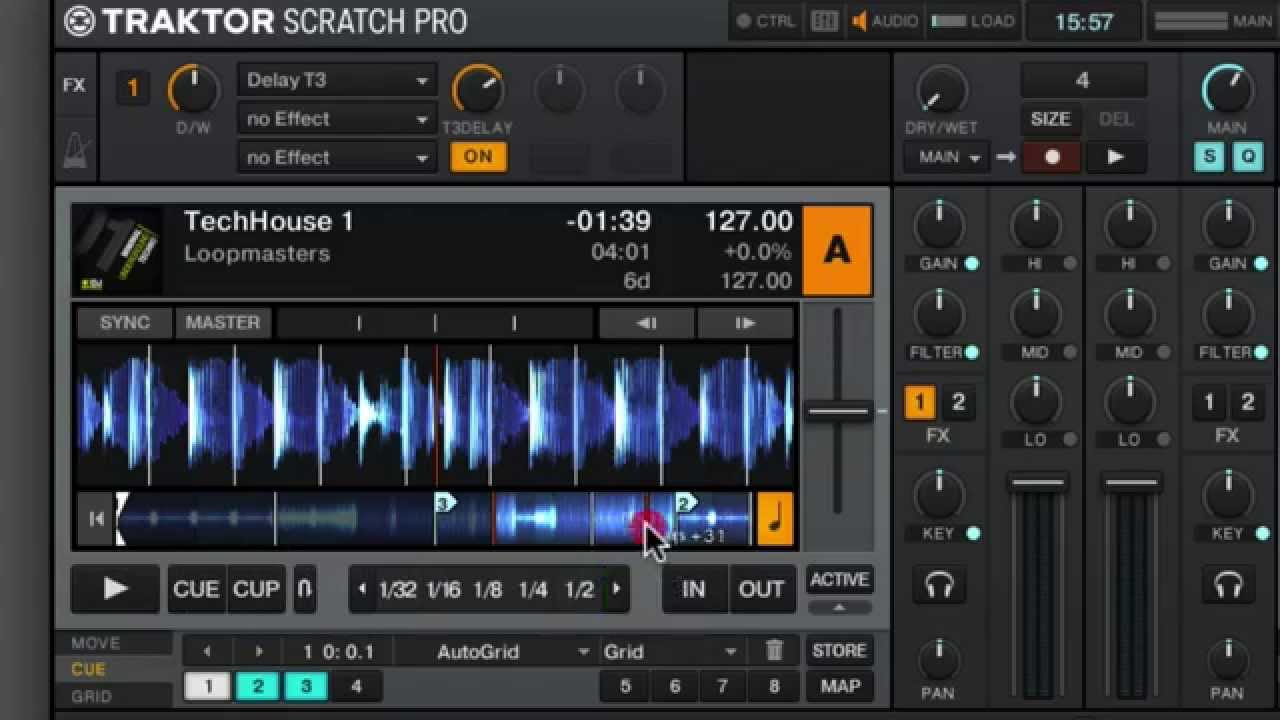Toggle FX unit 1 on right channel
The width and height of the screenshot is (1280, 720).
click(1208, 403)
